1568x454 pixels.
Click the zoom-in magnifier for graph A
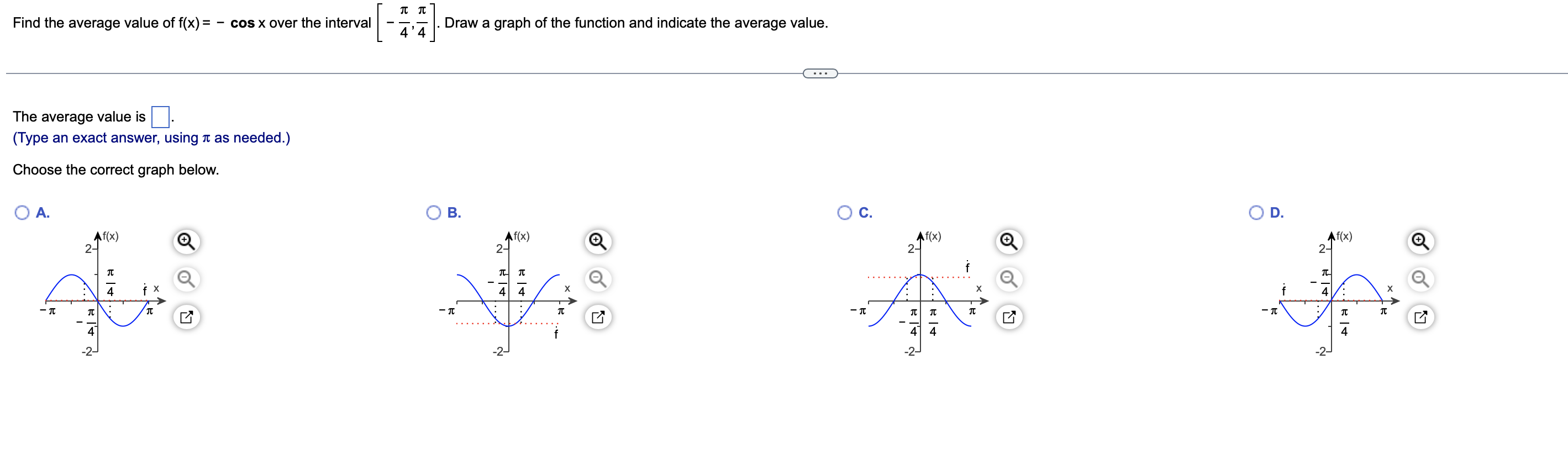(x=186, y=241)
